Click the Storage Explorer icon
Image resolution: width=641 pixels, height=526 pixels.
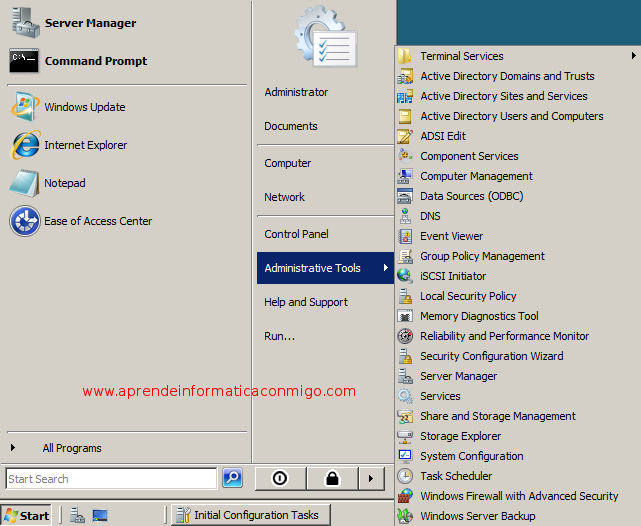click(405, 436)
